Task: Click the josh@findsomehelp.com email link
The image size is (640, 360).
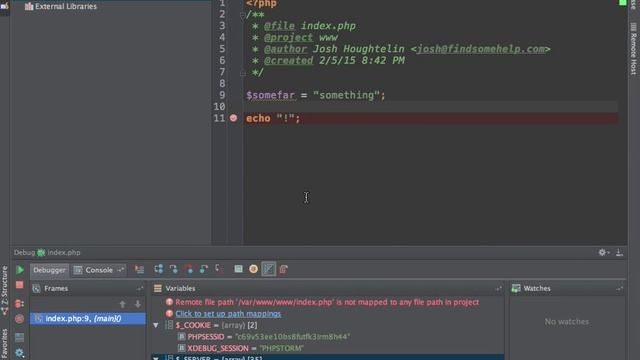Action: 481,49
